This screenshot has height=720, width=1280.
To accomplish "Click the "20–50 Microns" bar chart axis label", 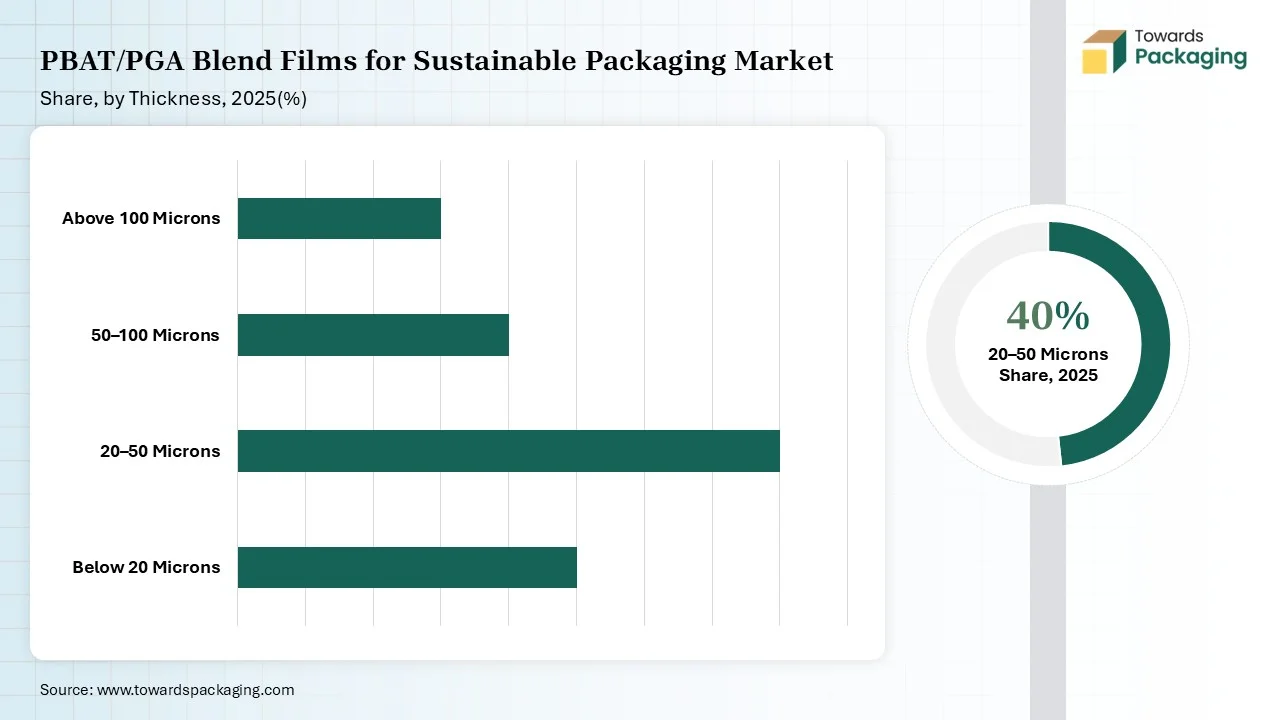I will (x=160, y=451).
